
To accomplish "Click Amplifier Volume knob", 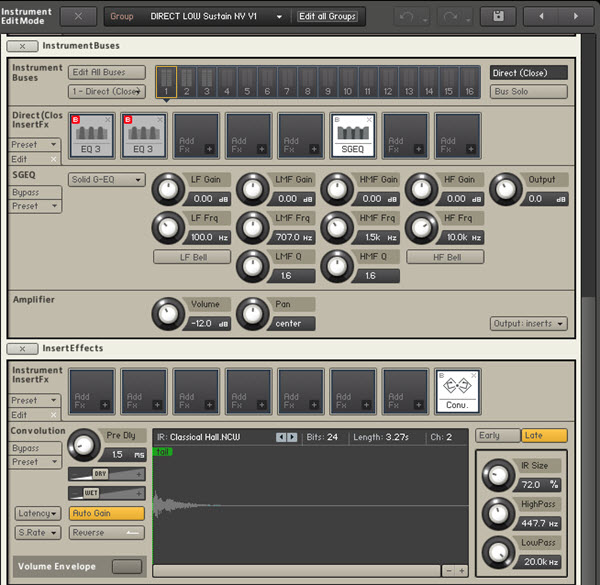I will [168, 314].
